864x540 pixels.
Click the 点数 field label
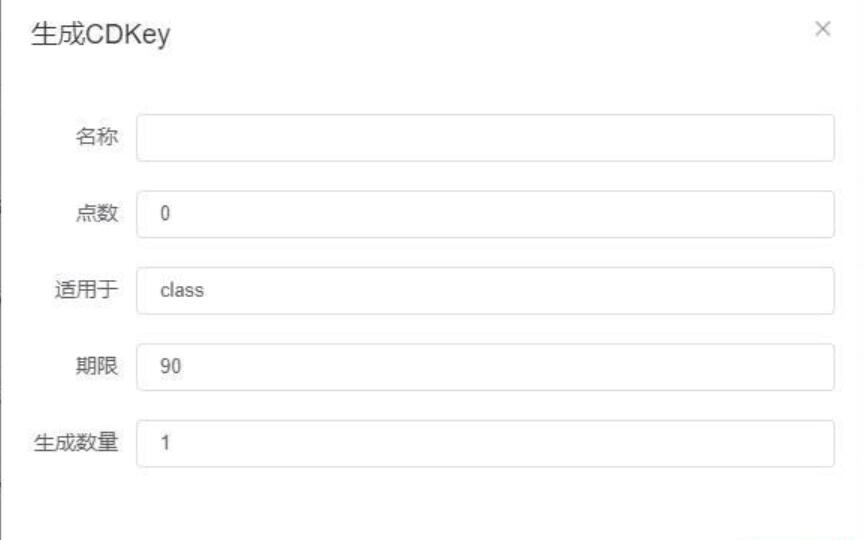pyautogui.click(x=98, y=214)
